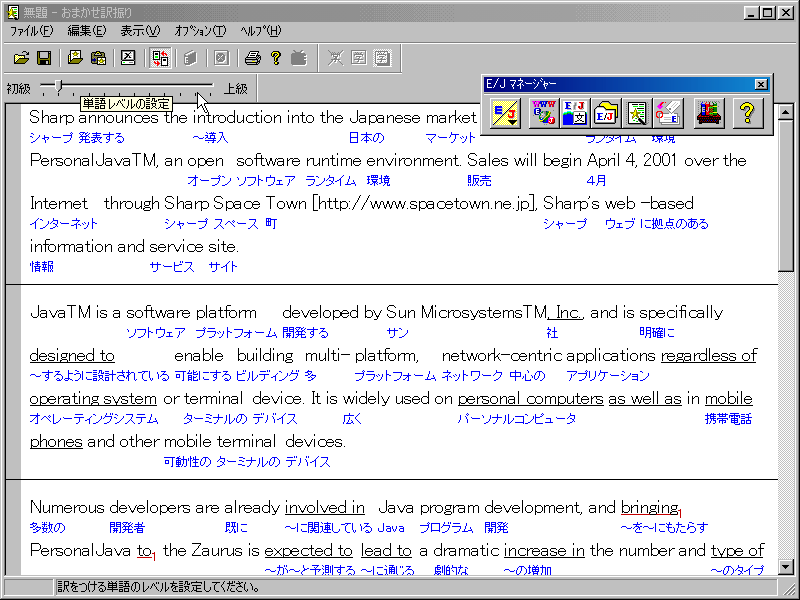Click the vertical scrollbar up arrow
This screenshot has width=800, height=600.
click(x=786, y=111)
